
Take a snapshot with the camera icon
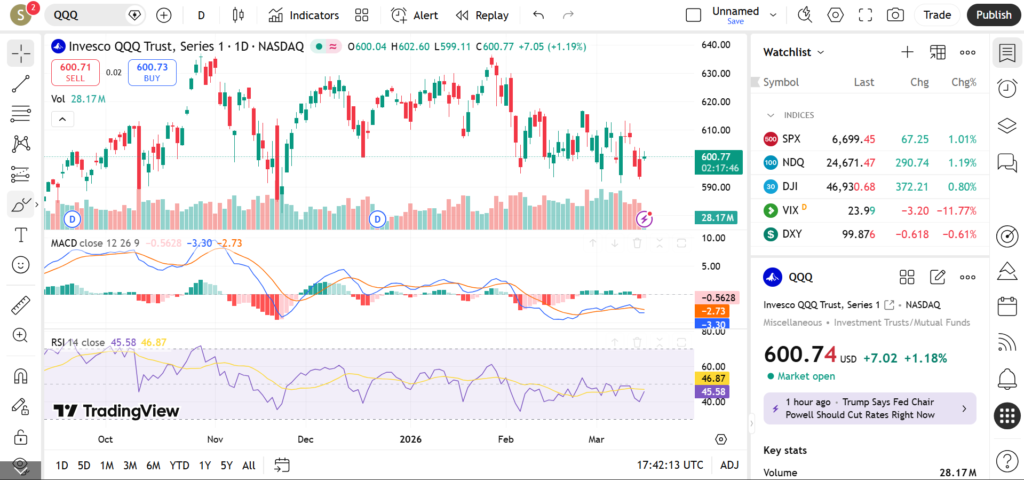click(x=895, y=15)
